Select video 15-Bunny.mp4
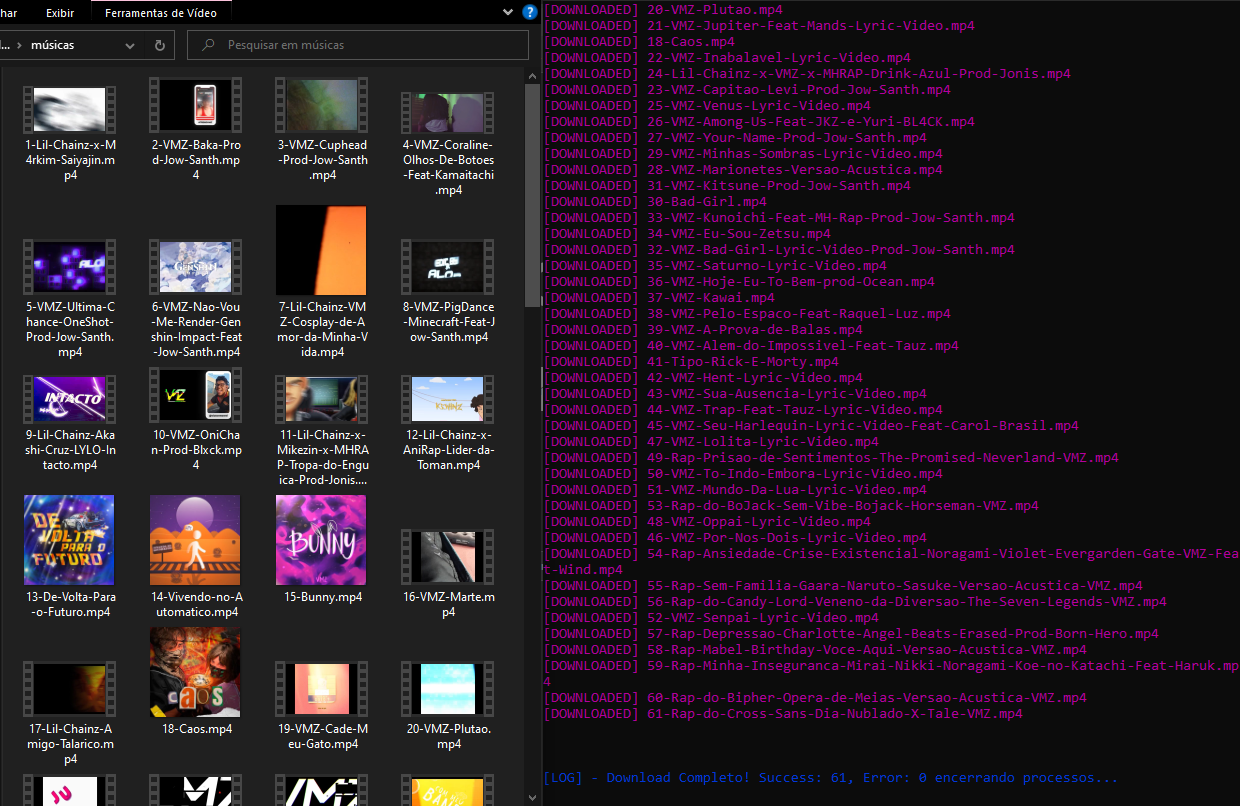The width and height of the screenshot is (1240, 806). pos(321,550)
